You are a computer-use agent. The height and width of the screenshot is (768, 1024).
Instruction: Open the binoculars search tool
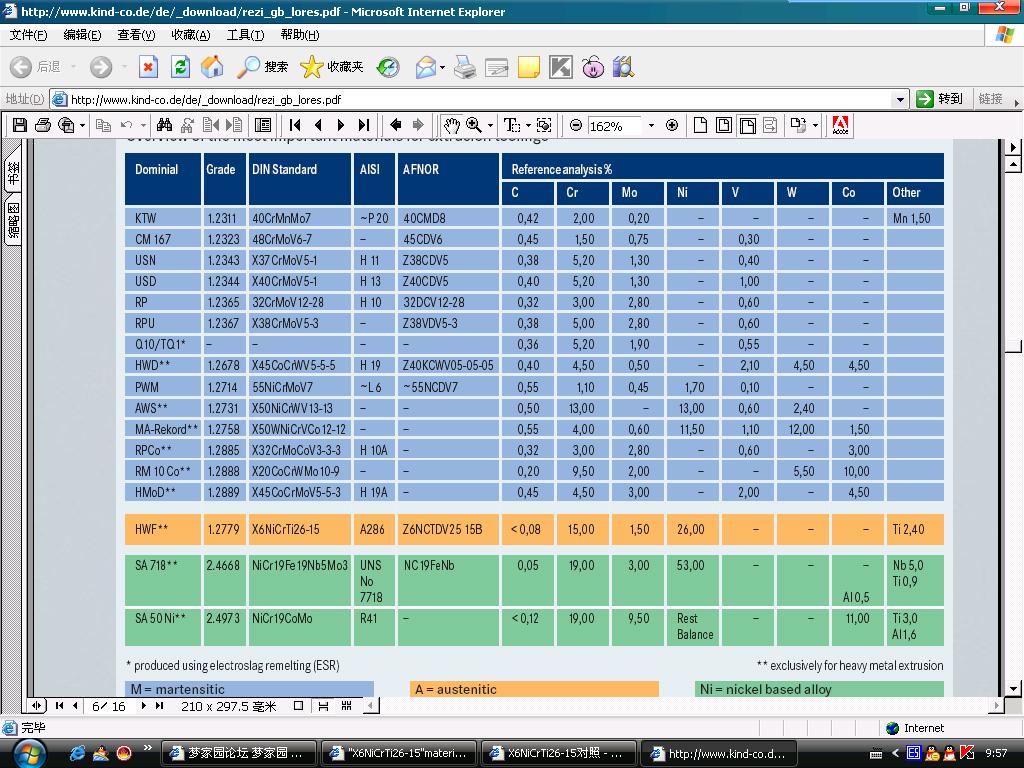point(165,125)
